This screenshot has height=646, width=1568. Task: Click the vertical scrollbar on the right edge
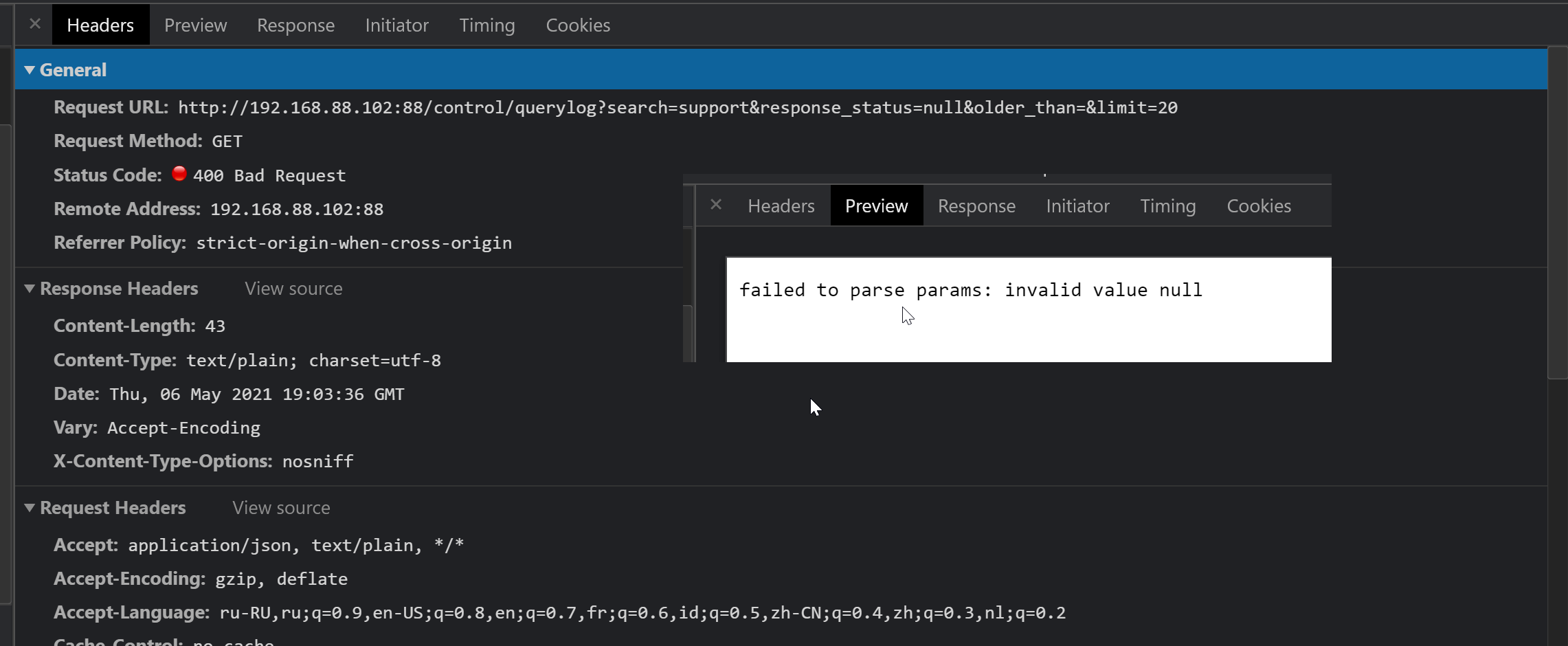click(1557, 206)
